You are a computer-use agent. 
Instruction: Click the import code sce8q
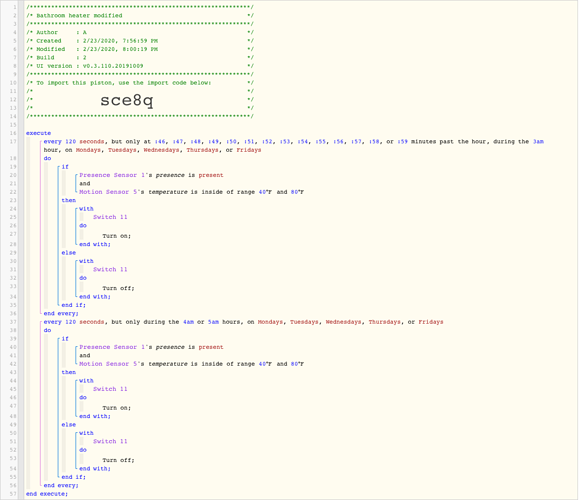127,100
